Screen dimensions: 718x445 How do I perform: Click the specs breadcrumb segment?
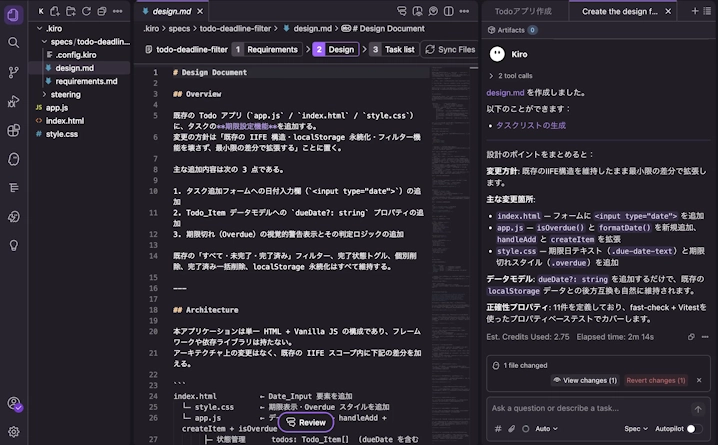coord(179,29)
